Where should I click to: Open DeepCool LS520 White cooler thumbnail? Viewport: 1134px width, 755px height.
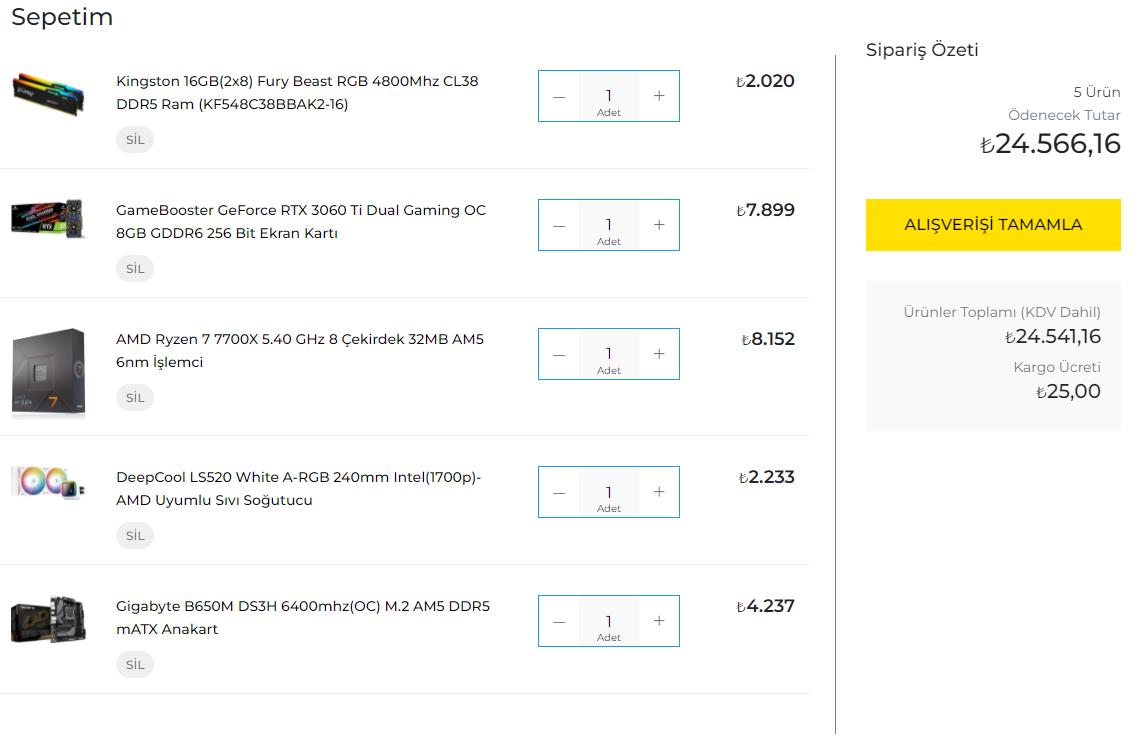(x=48, y=482)
